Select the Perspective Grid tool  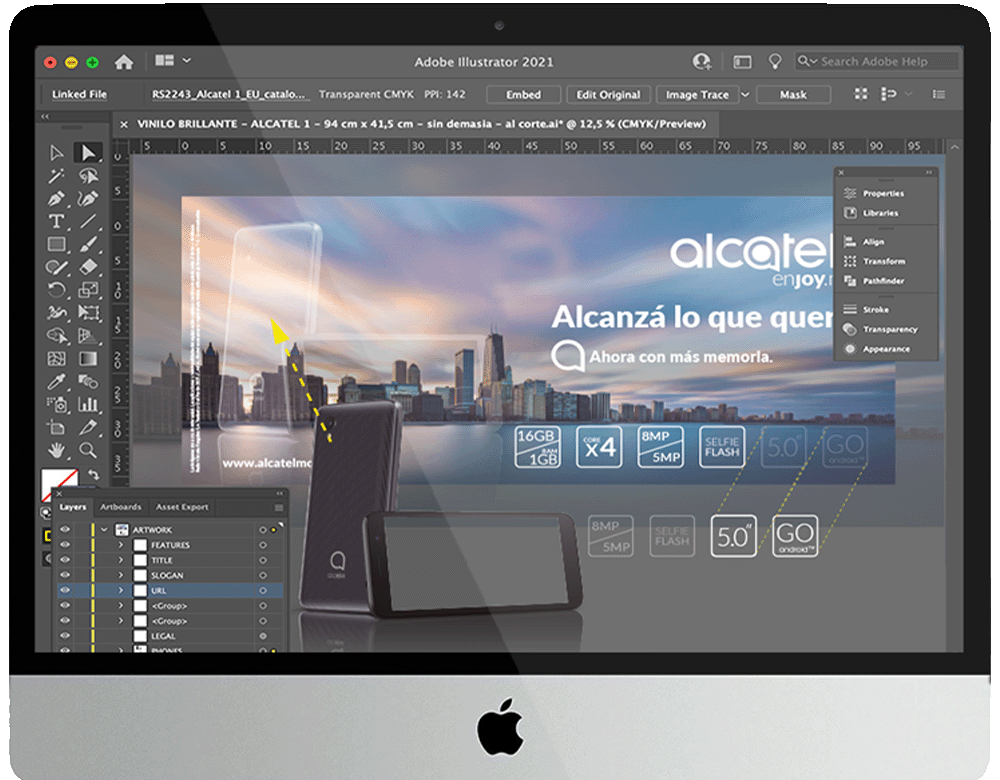click(88, 336)
